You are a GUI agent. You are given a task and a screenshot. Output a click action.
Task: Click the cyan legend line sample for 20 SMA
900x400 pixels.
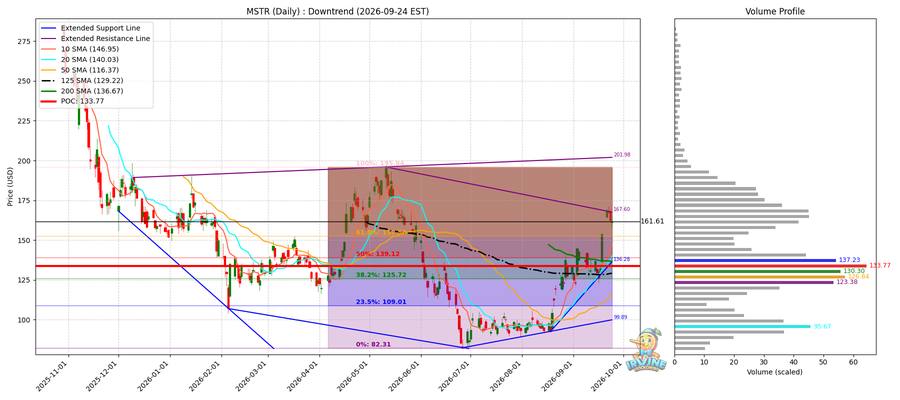(x=48, y=59)
